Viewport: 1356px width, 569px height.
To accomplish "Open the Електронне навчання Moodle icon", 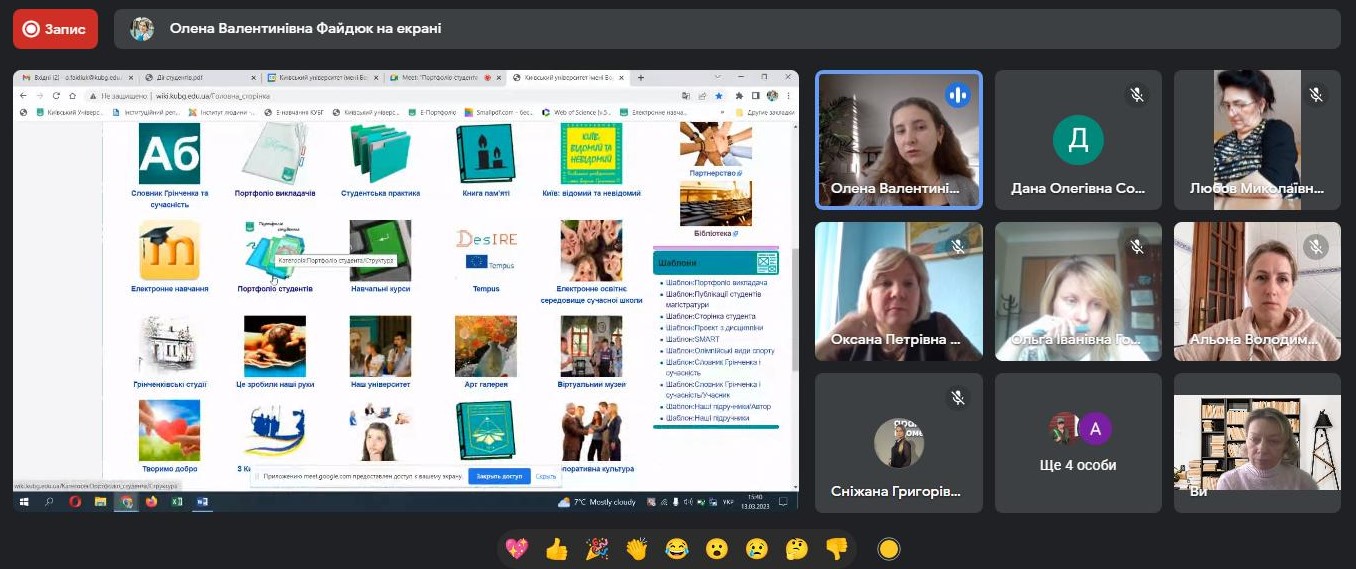I will click(x=169, y=250).
